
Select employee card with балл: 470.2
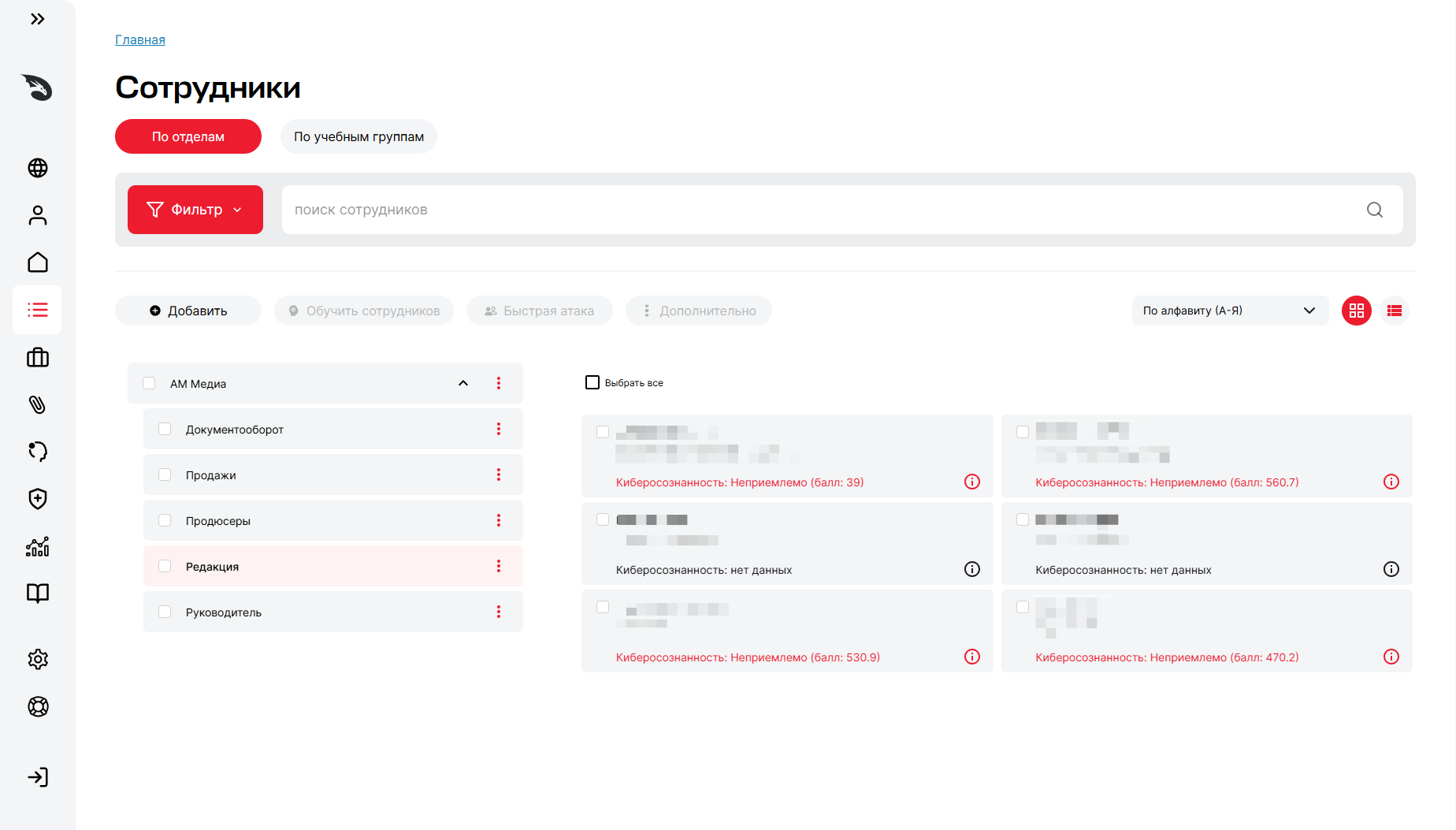[1023, 607]
